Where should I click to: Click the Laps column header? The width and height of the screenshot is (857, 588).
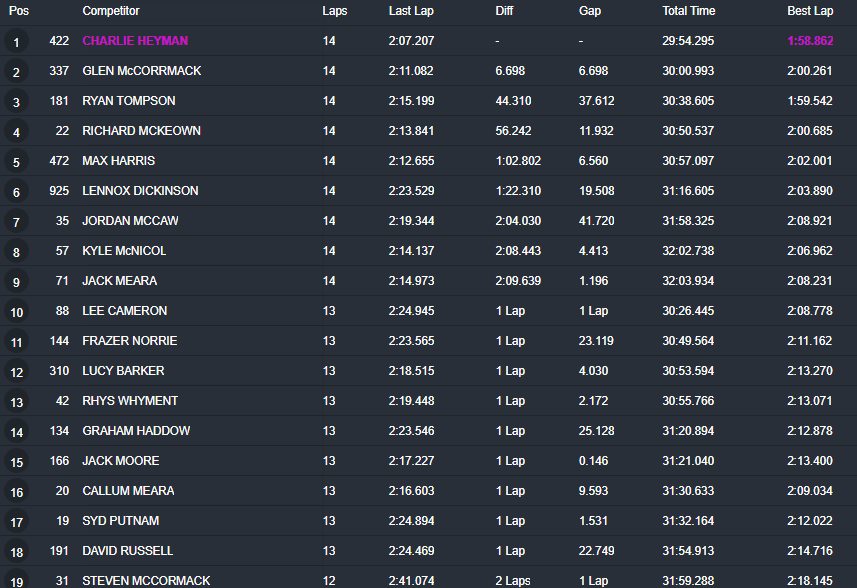[x=335, y=11]
